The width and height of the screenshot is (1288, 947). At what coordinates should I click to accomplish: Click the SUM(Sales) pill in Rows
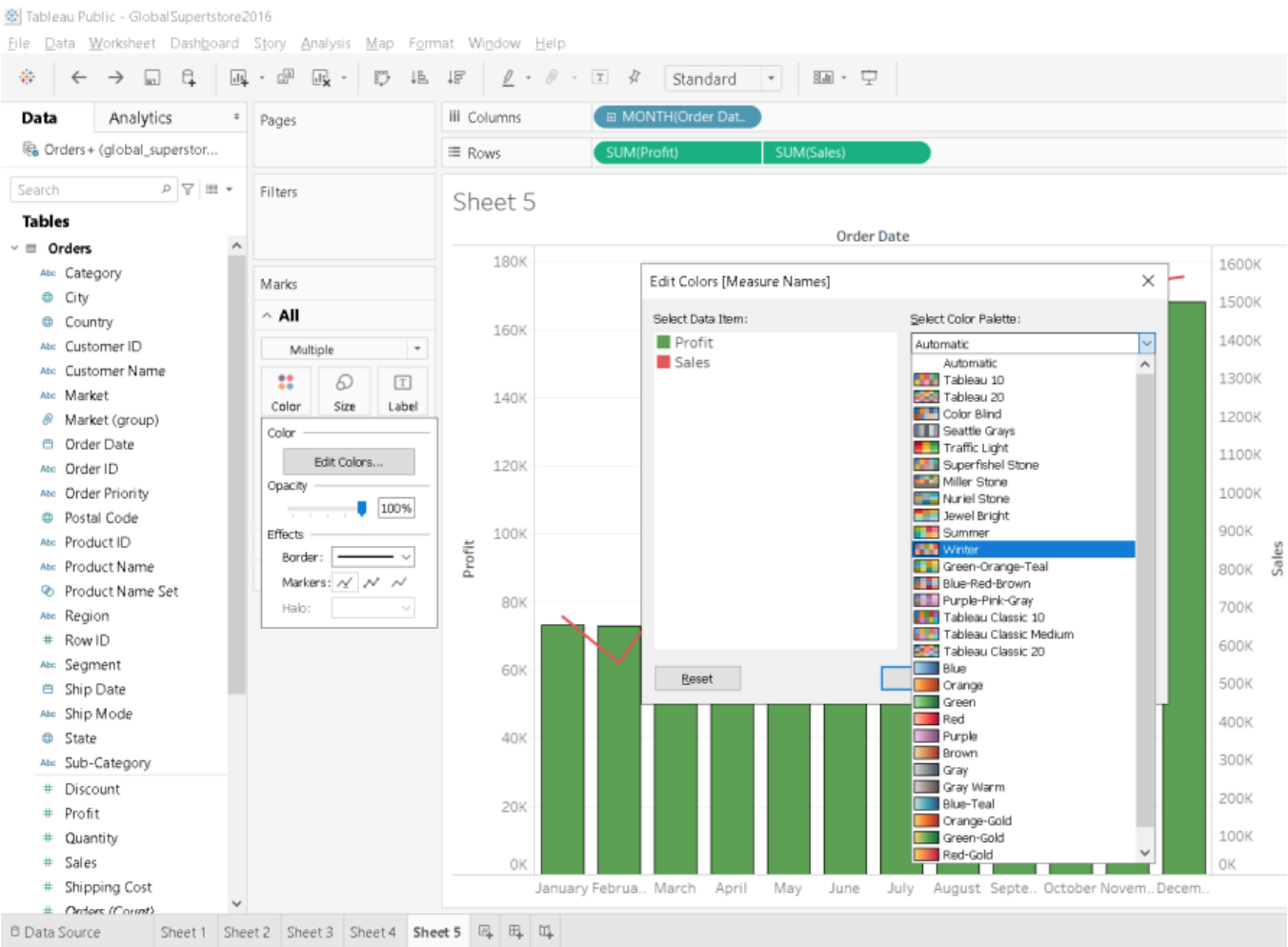[x=847, y=152]
